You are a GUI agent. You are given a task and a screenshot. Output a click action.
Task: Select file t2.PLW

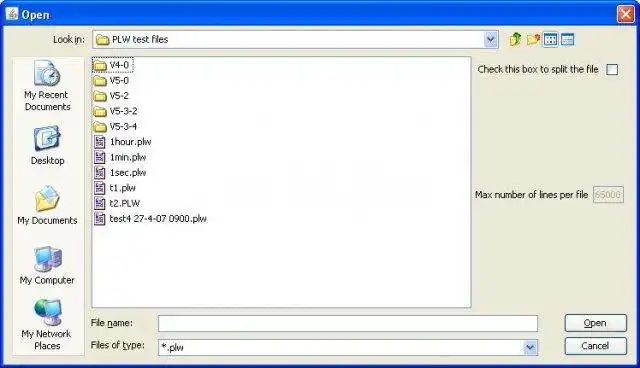(117, 203)
